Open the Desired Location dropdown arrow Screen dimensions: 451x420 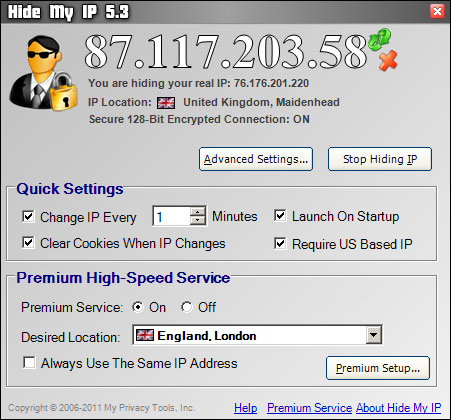(373, 335)
